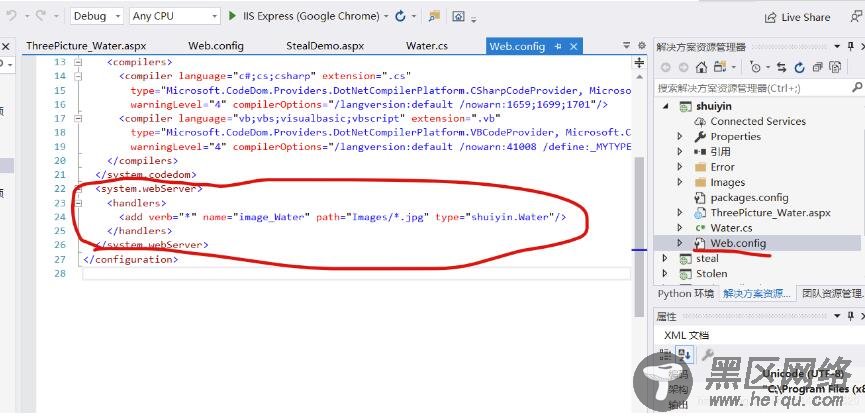The height and width of the screenshot is (417, 865).
Task: Click the find-in-files icon in the toolbar
Action: point(434,17)
